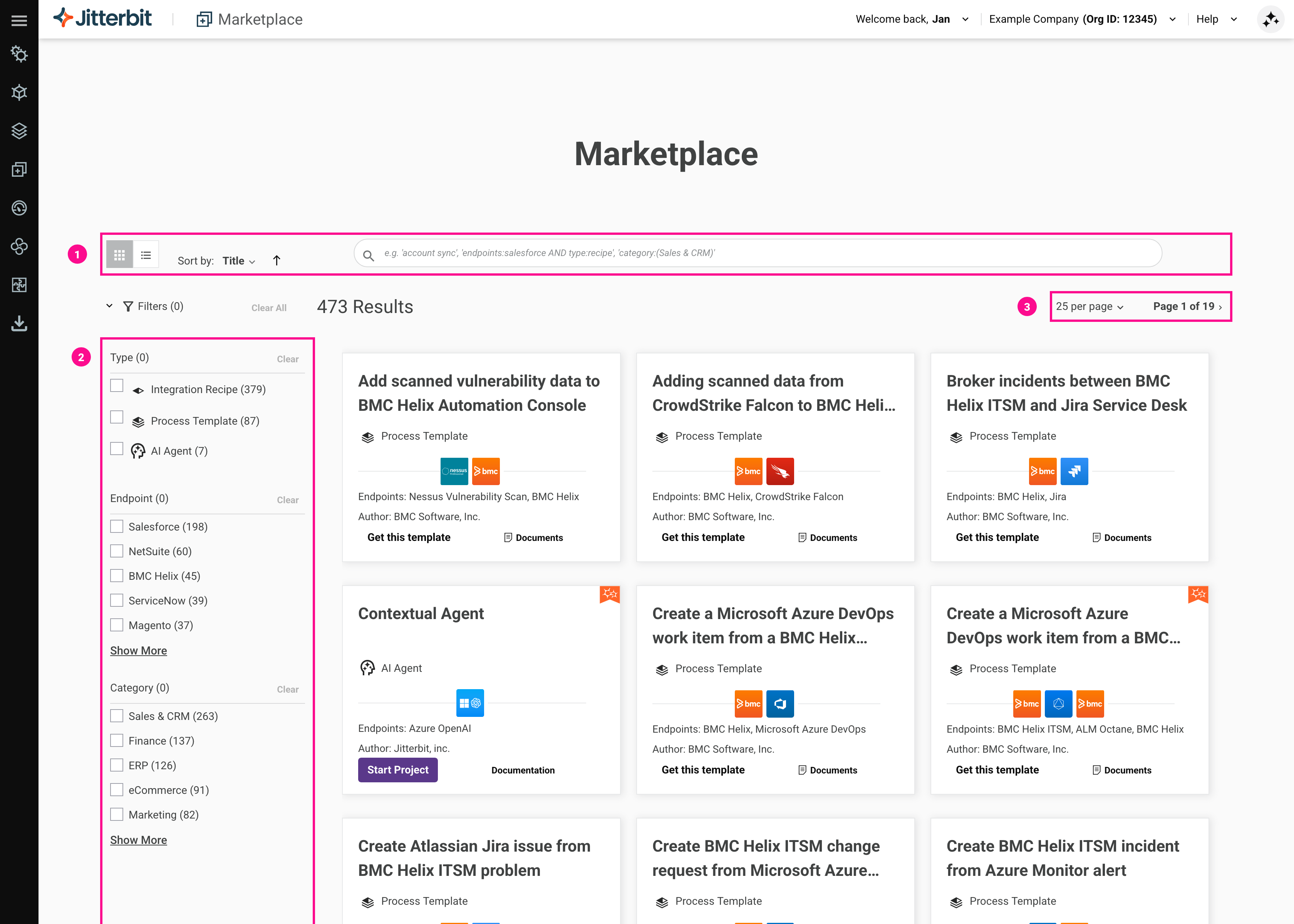Click the stacked layers icon in the sidebar

pos(19,131)
